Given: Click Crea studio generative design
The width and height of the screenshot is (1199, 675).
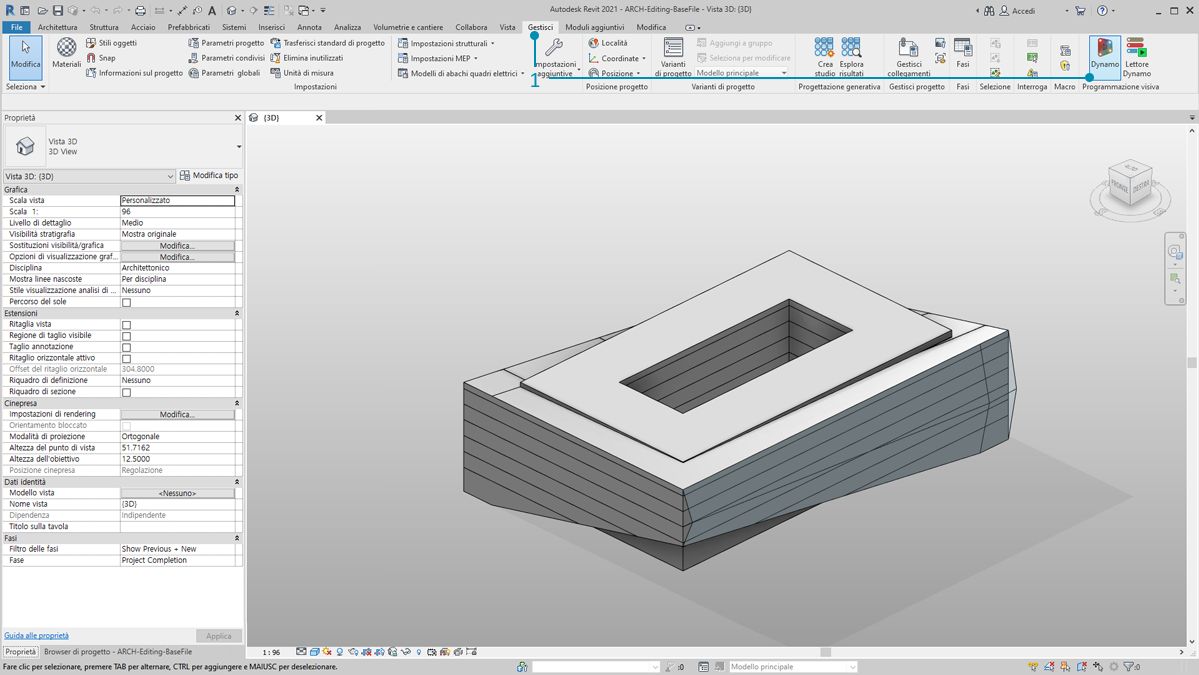Looking at the screenshot, I should 824,57.
